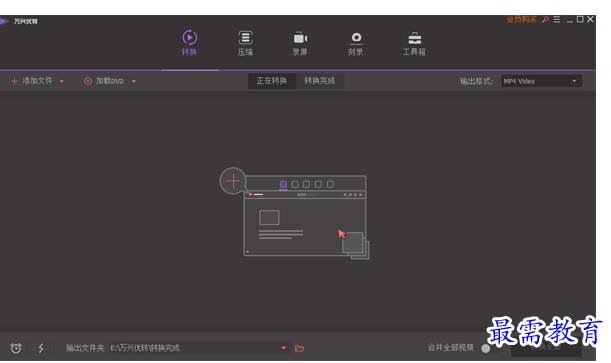Open the 工具箱 toolbox tab

click(414, 43)
